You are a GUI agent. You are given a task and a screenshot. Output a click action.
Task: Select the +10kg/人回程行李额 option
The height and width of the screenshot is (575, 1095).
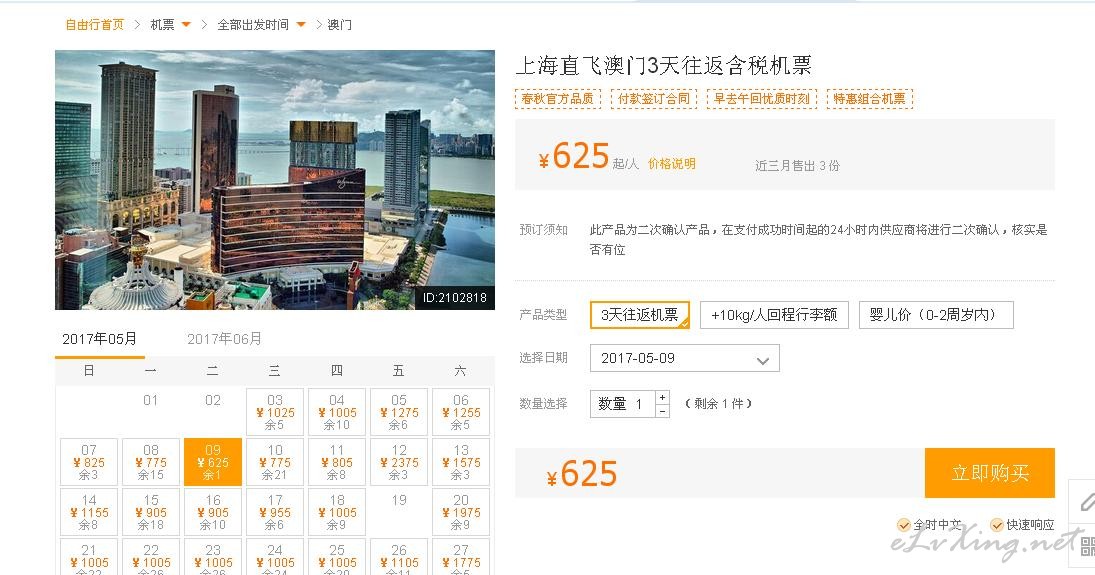tap(774, 315)
